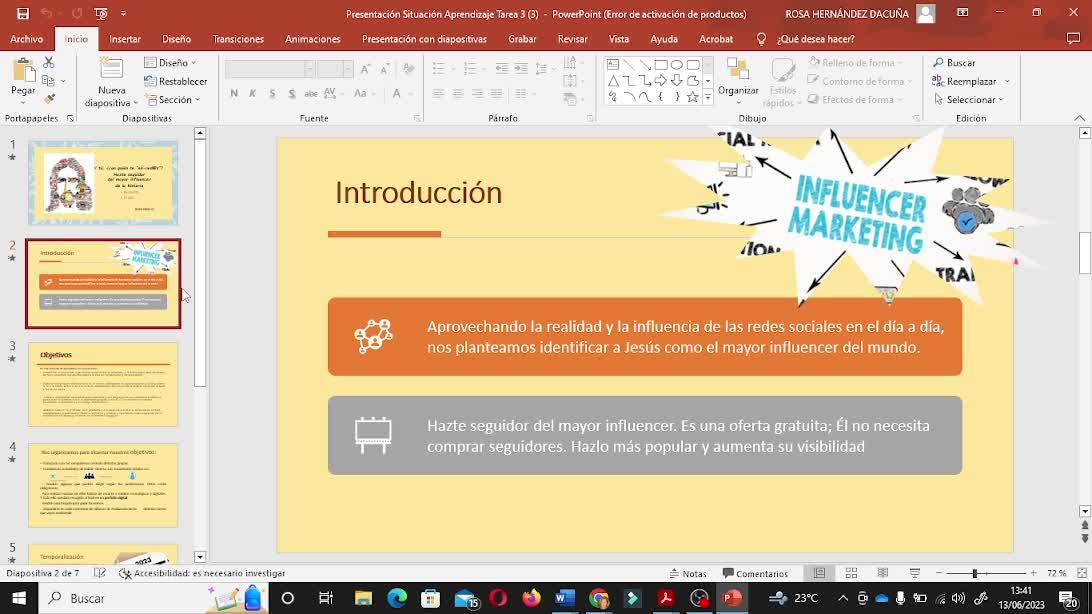
Task: Toggle the Notas pane
Action: click(x=688, y=574)
